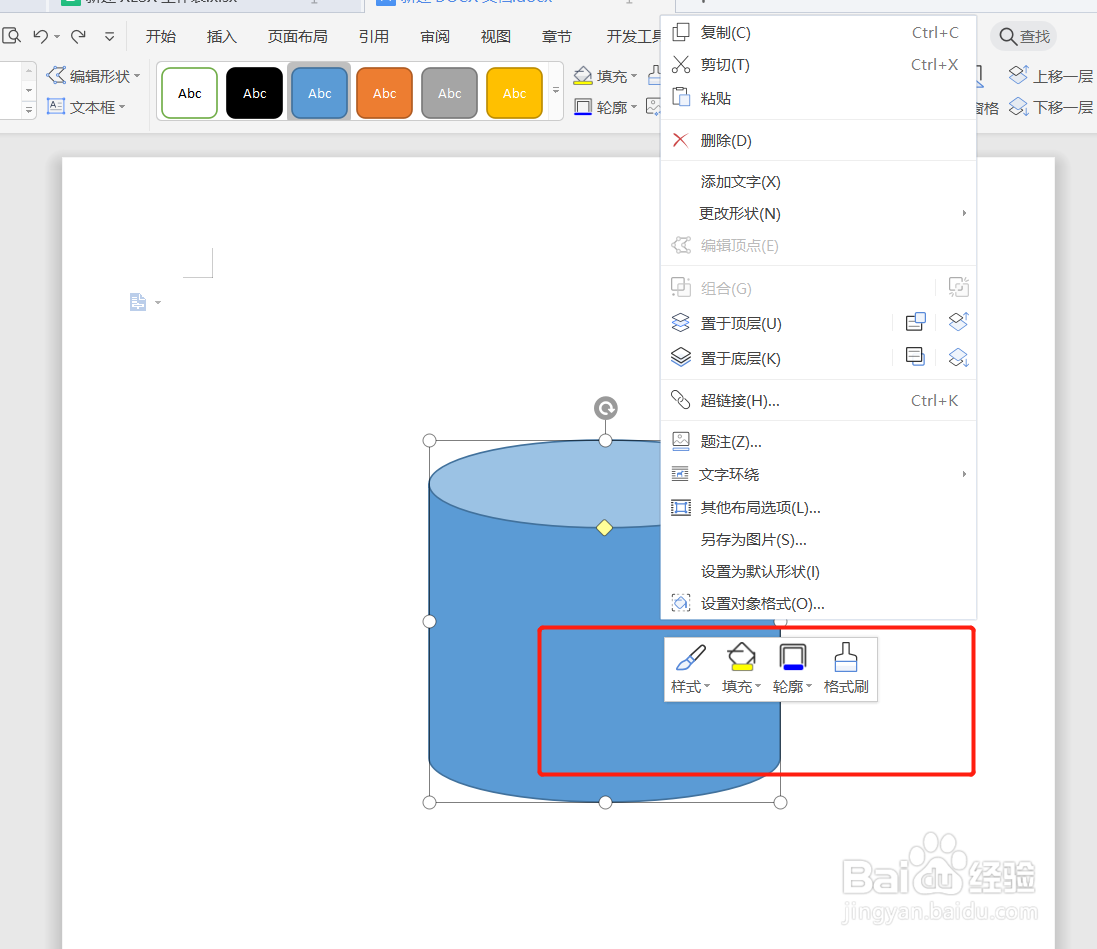
Task: Click the 查找 search button
Action: (x=1024, y=36)
